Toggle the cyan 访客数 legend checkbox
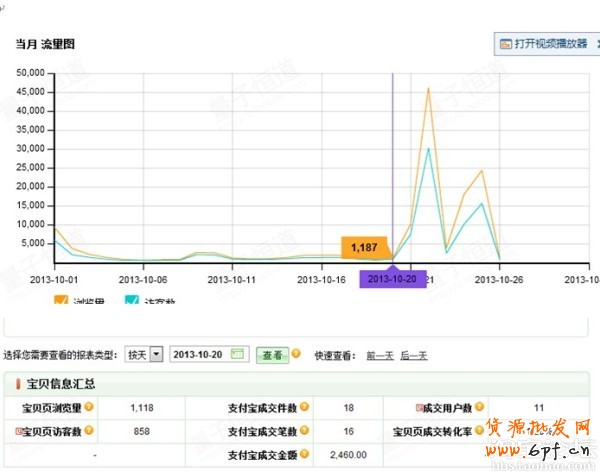600x472 pixels. click(x=131, y=300)
